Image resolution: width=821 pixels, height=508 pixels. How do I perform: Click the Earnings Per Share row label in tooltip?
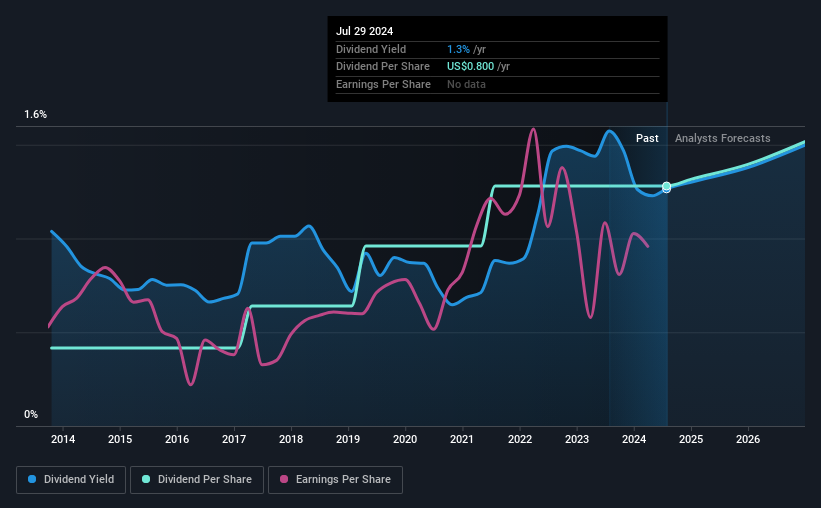point(383,84)
